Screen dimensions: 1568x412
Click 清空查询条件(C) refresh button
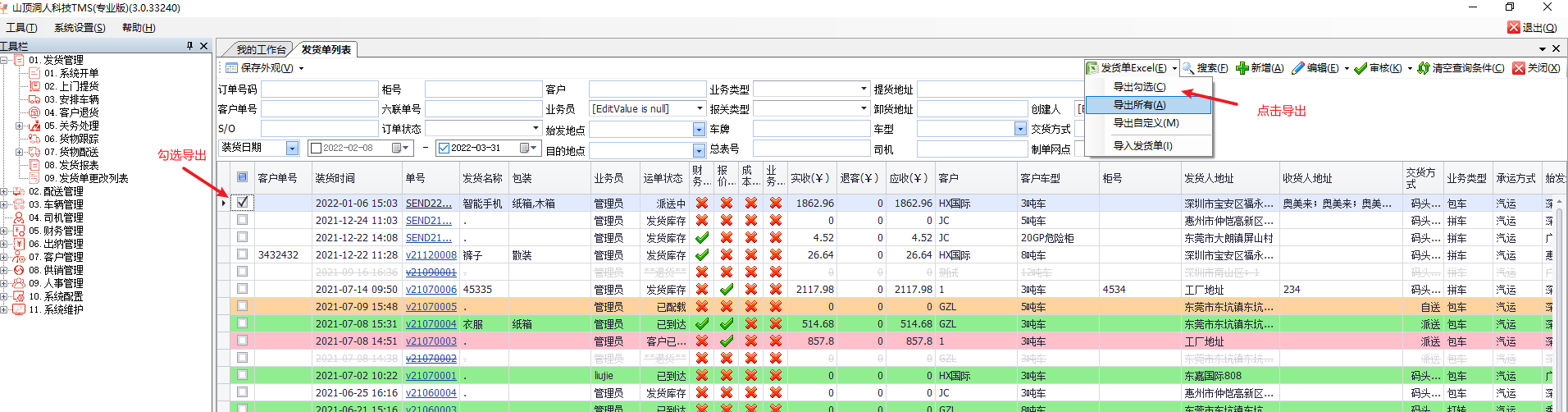[1461, 68]
